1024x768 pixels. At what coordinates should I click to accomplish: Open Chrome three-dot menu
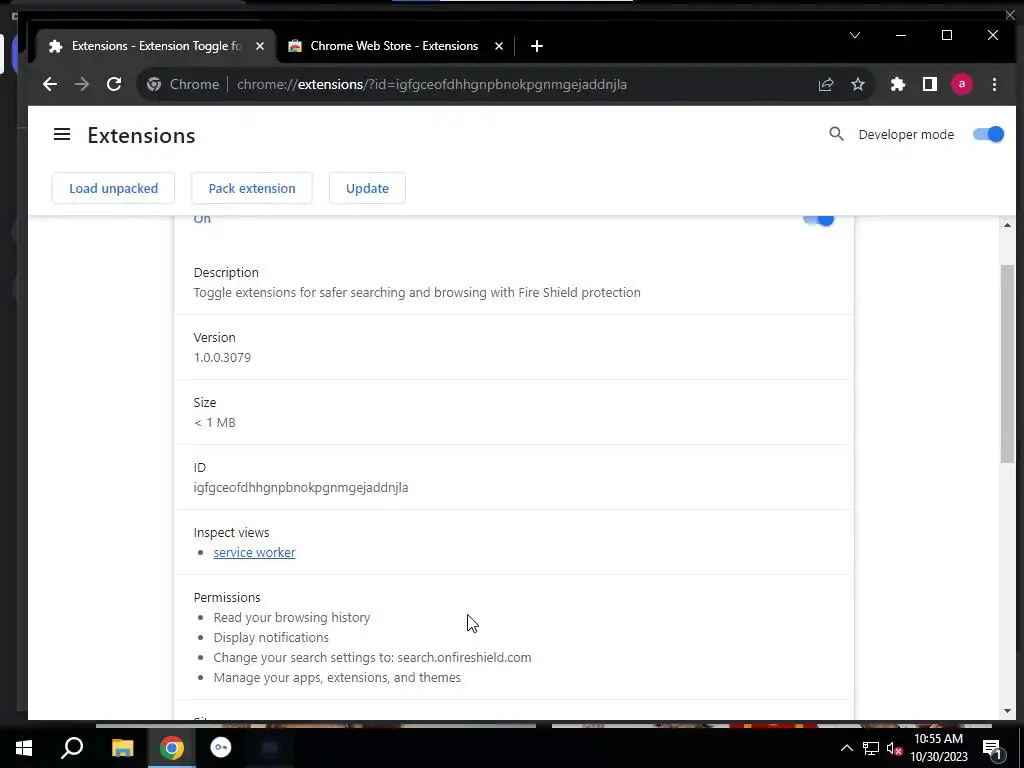click(994, 84)
